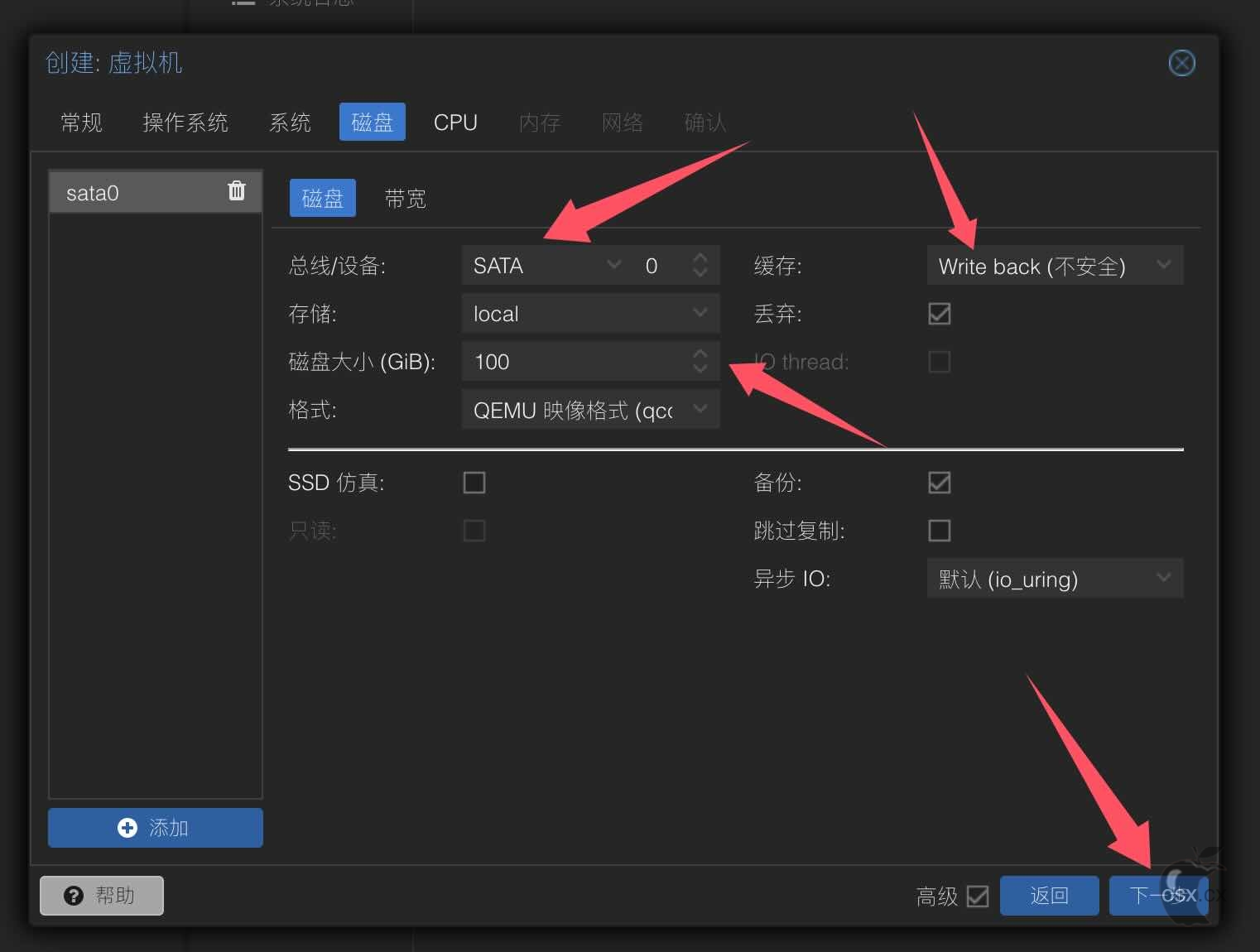This screenshot has width=1260, height=952.
Task: Select the 磁盘 wizard tab
Action: [373, 122]
